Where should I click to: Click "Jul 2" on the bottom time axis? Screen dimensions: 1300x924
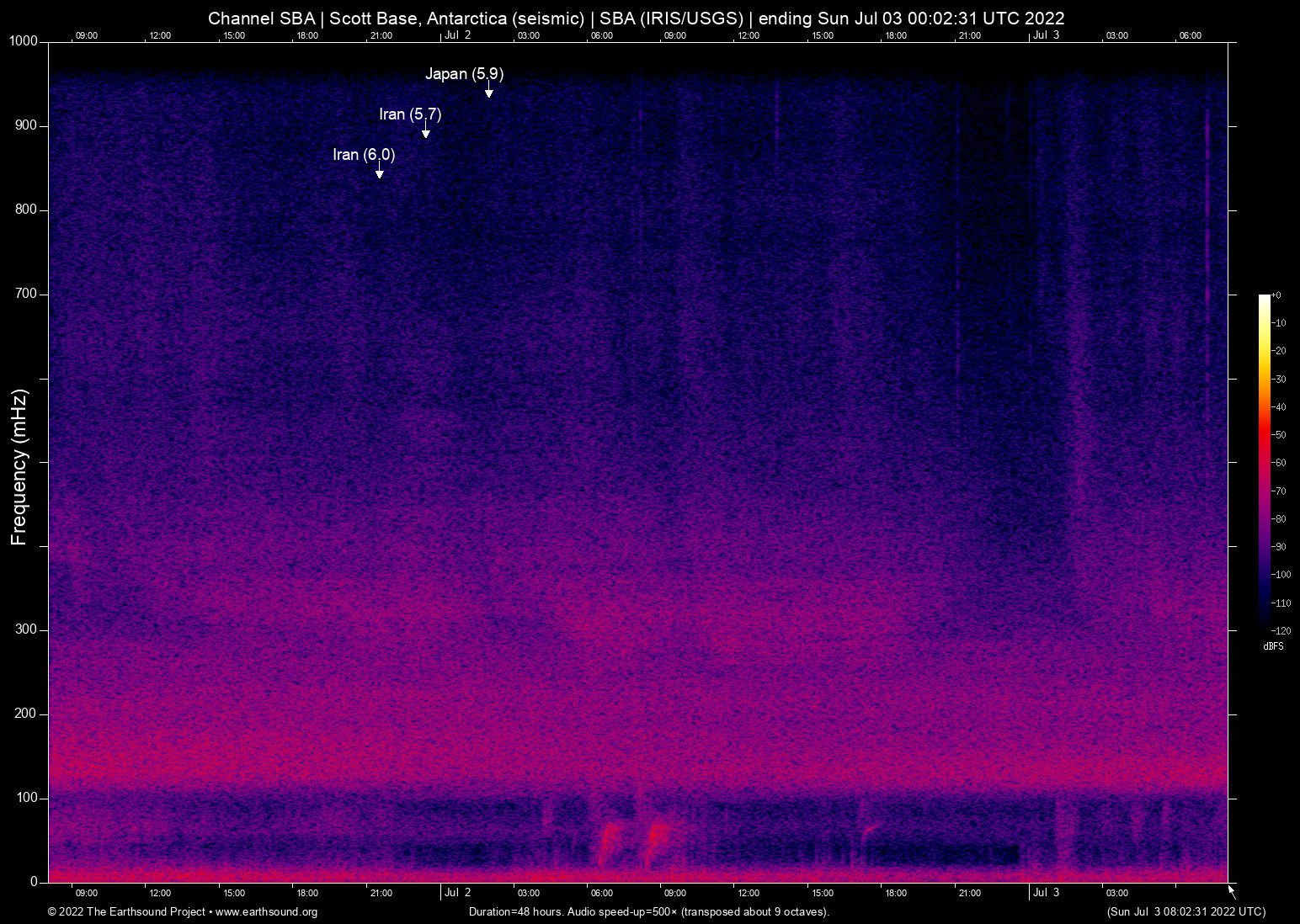458,893
